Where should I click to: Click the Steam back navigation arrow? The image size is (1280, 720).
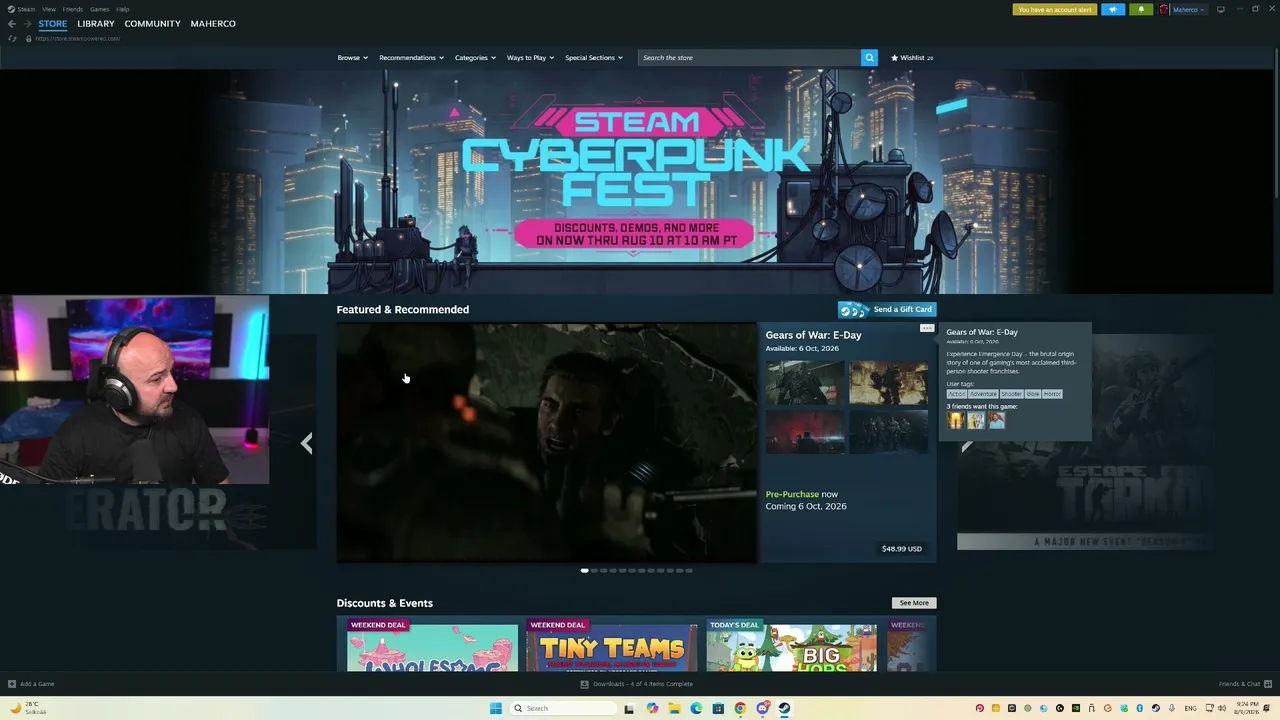(12, 24)
